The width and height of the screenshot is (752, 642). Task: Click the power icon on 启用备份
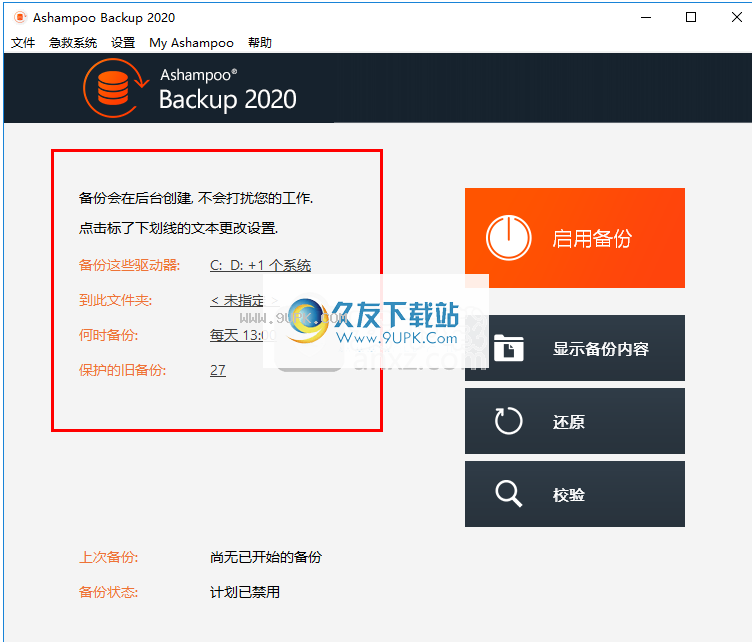pyautogui.click(x=508, y=238)
